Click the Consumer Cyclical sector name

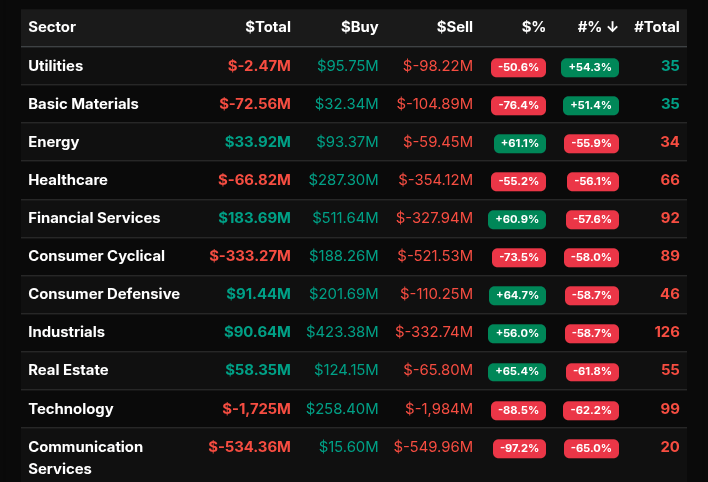point(96,256)
